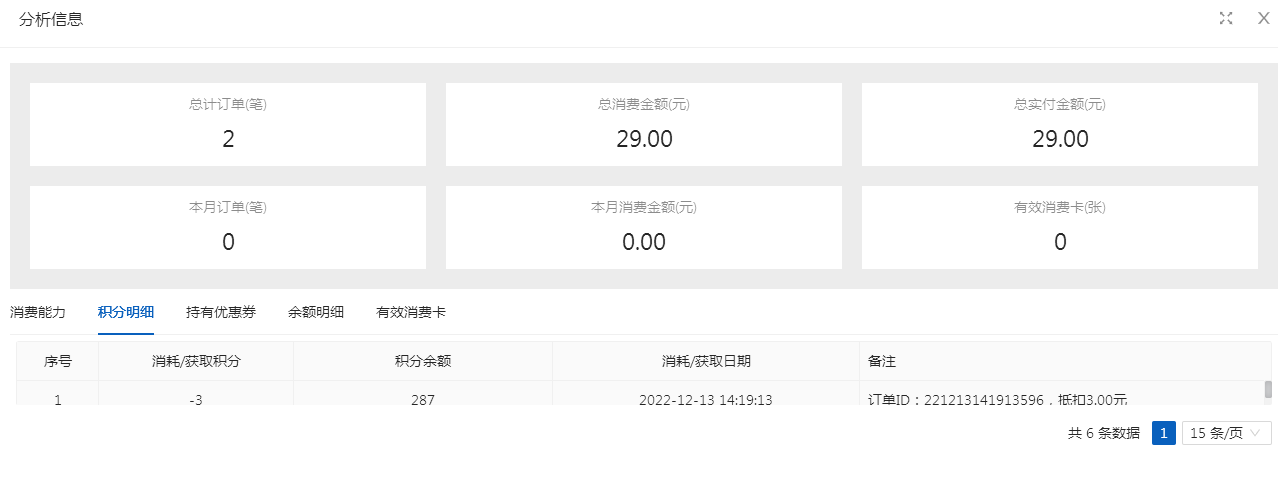Click the 总实付金额(元) statistics card
The width and height of the screenshot is (1278, 481).
(1060, 124)
